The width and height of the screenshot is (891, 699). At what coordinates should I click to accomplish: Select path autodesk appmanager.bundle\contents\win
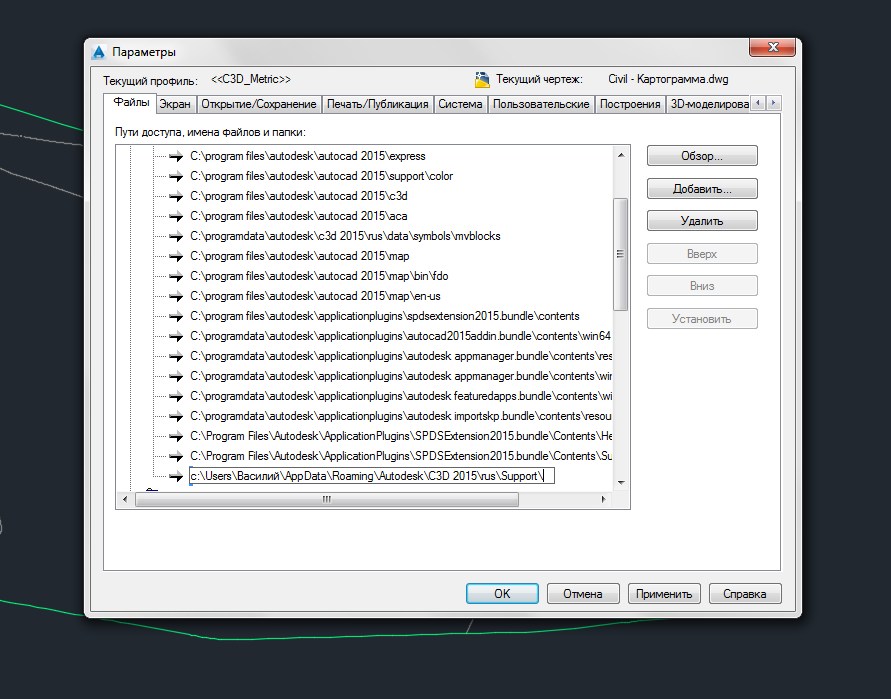(401, 376)
